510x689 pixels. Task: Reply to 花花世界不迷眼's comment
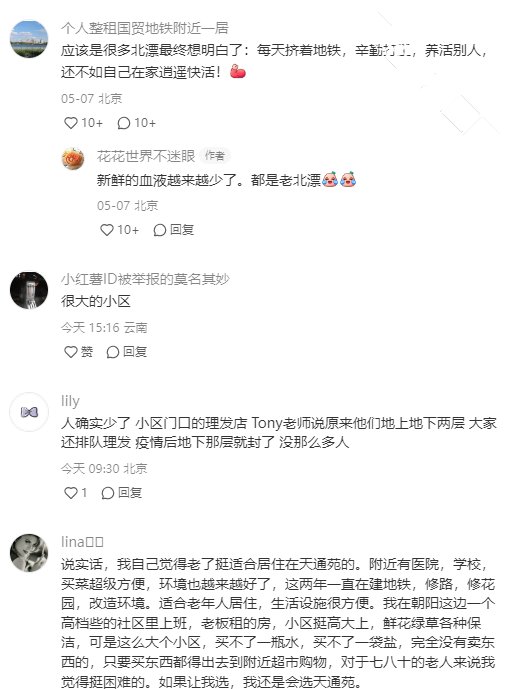(174, 230)
